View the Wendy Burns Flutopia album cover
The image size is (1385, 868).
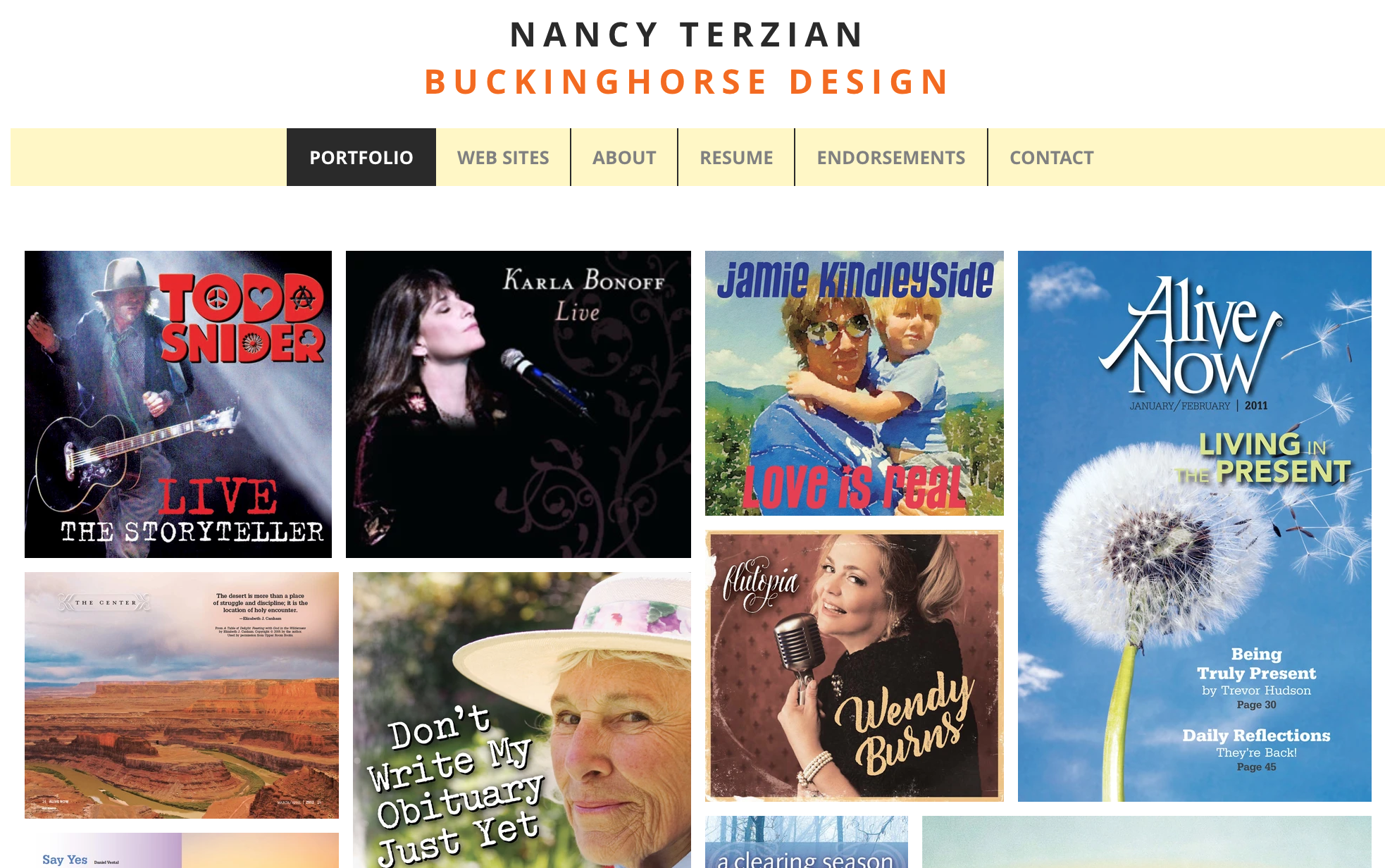pos(855,666)
